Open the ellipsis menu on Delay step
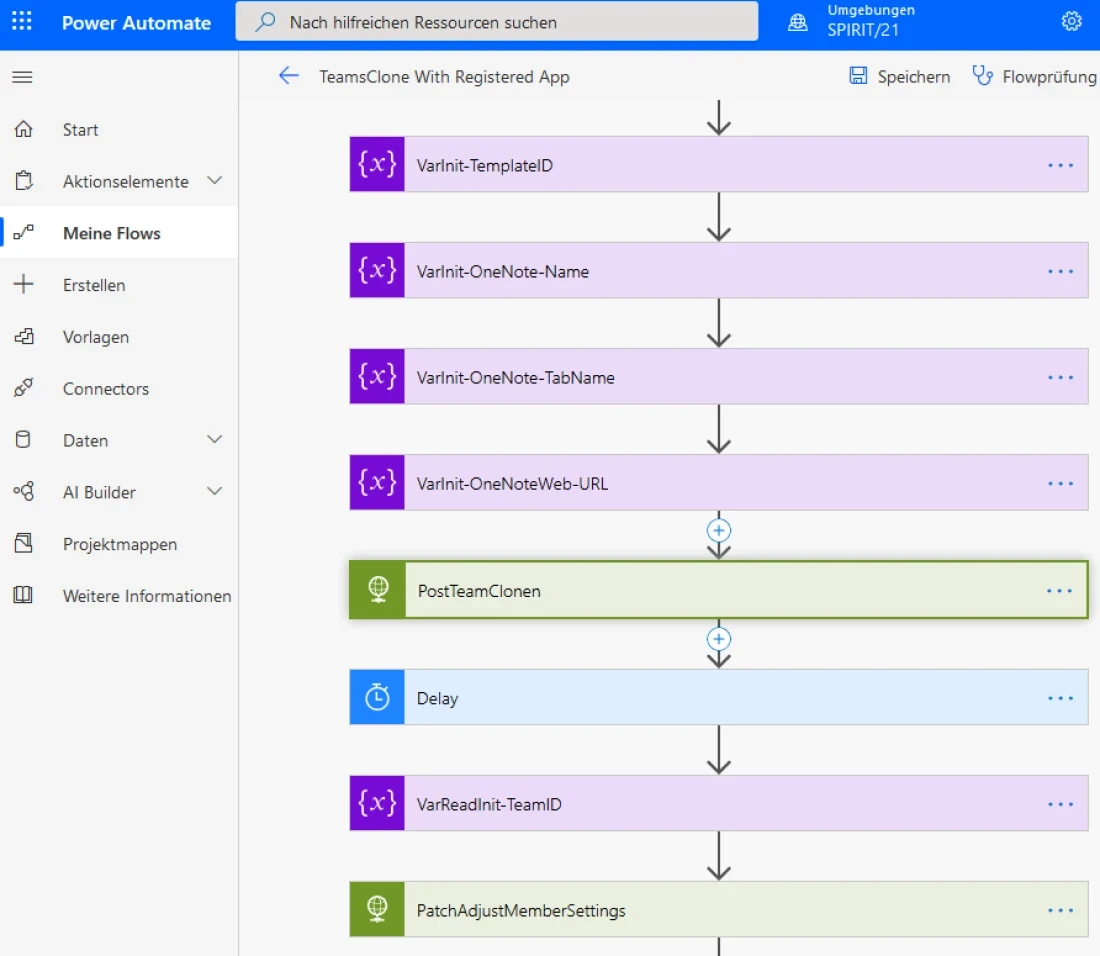Screen dimensions: 1100x956 1060,698
